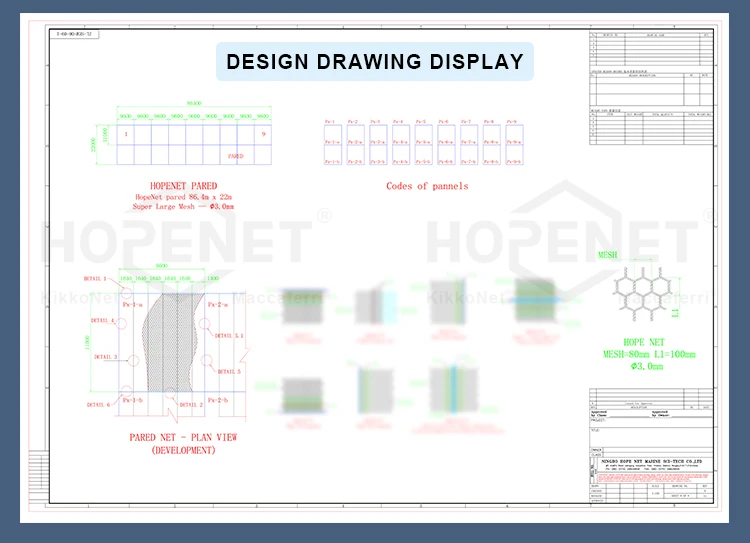
Task: Select panel 9 in the Hopenet Pared grid
Action: click(x=263, y=134)
